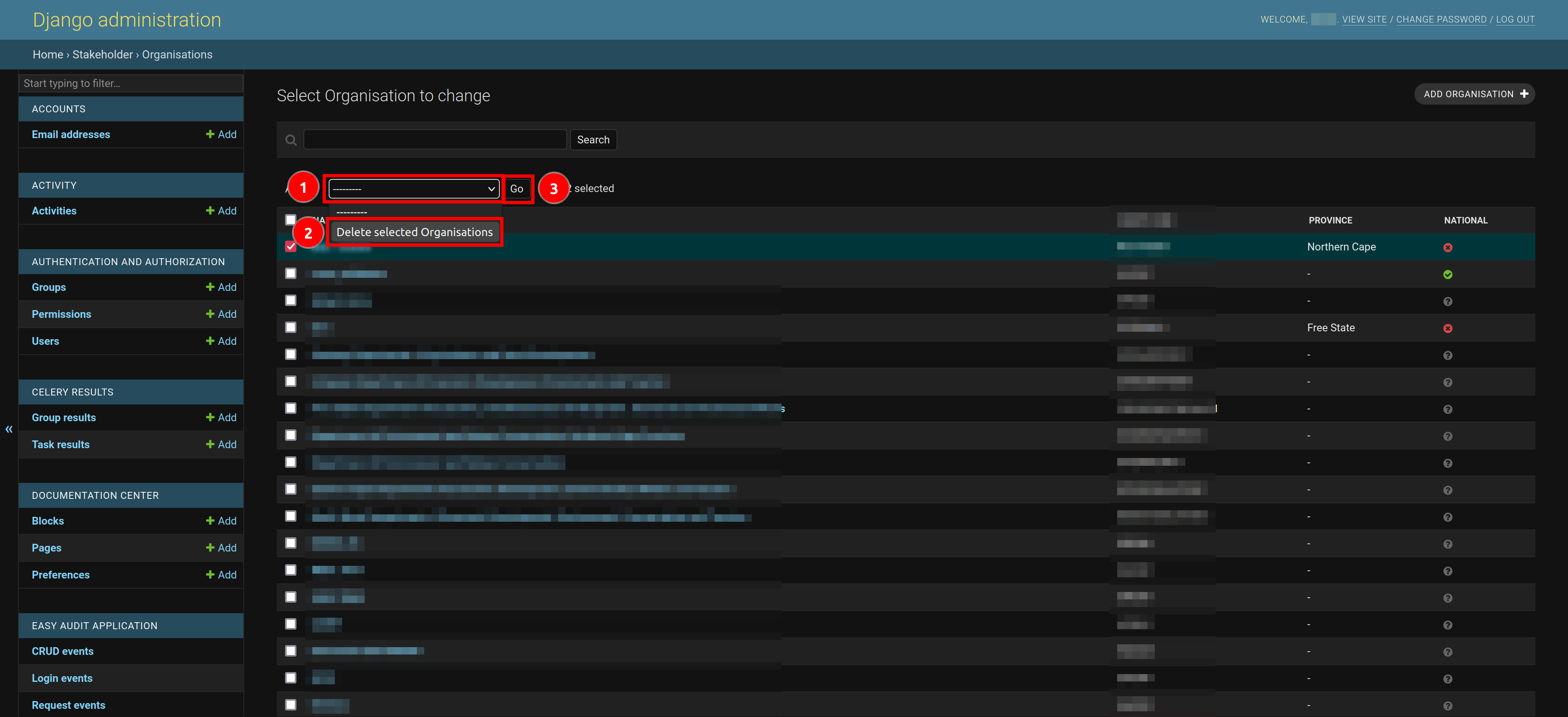This screenshot has height=717, width=1568.
Task: Open Login events in sidebar
Action: pyautogui.click(x=62, y=678)
